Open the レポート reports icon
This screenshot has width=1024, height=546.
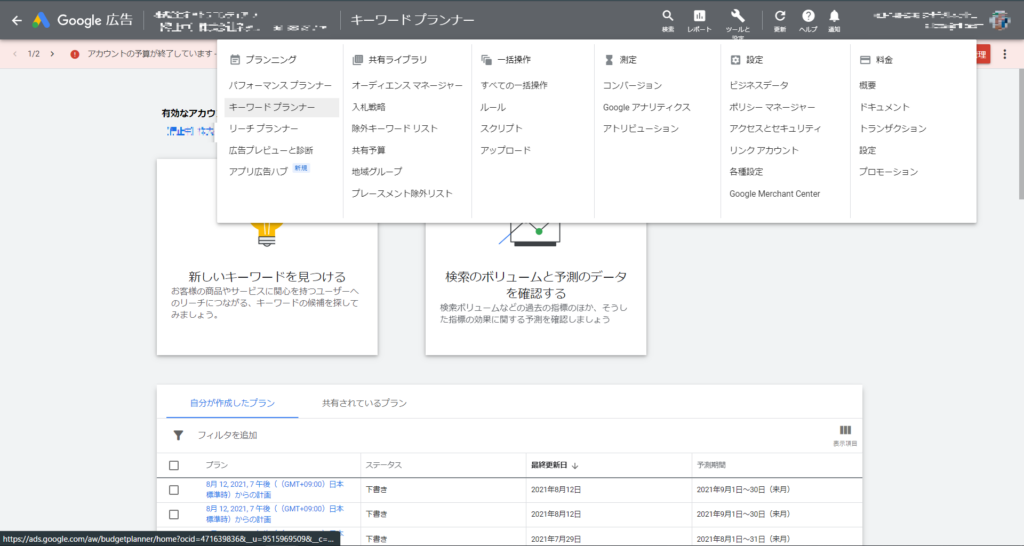click(x=699, y=16)
